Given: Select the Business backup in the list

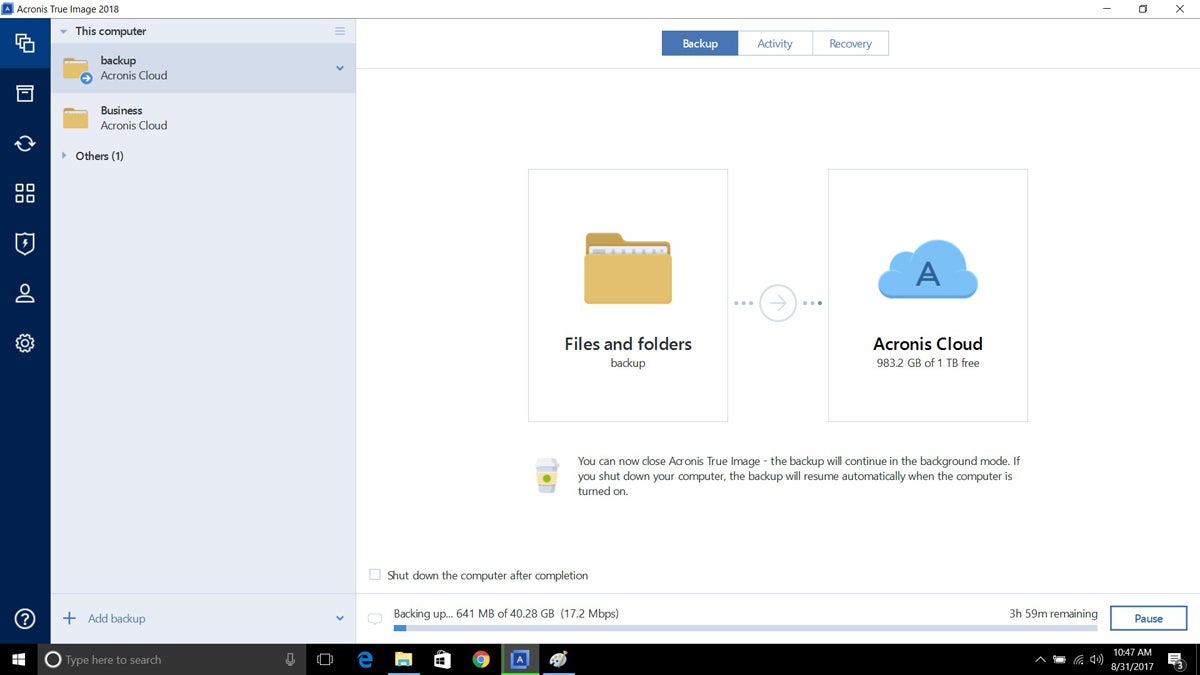Looking at the screenshot, I should click(x=203, y=118).
